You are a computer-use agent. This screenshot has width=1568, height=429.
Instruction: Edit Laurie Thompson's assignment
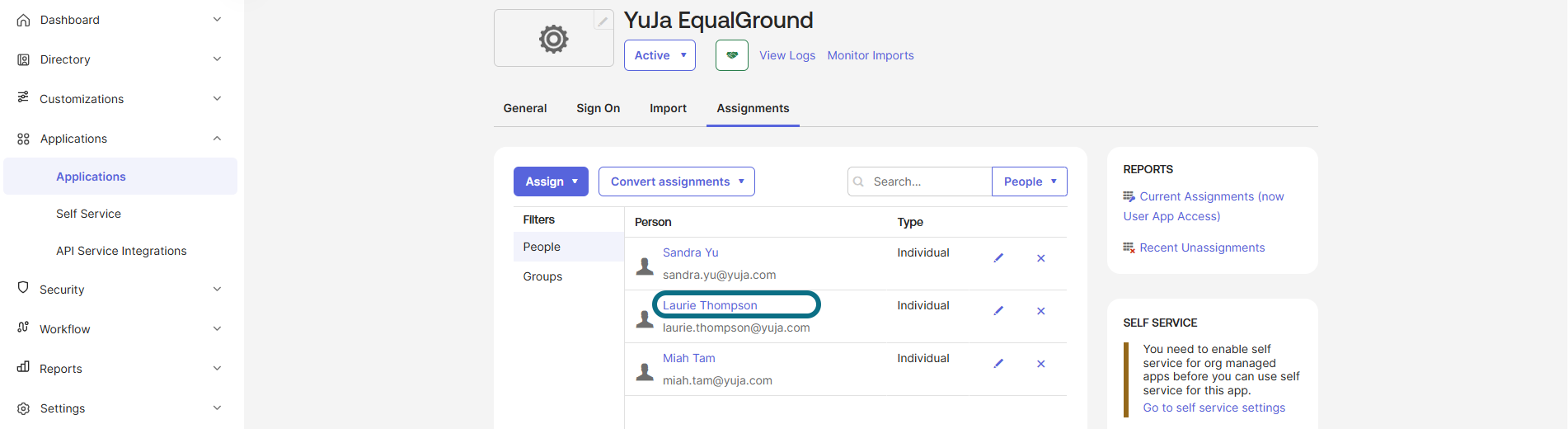point(998,311)
